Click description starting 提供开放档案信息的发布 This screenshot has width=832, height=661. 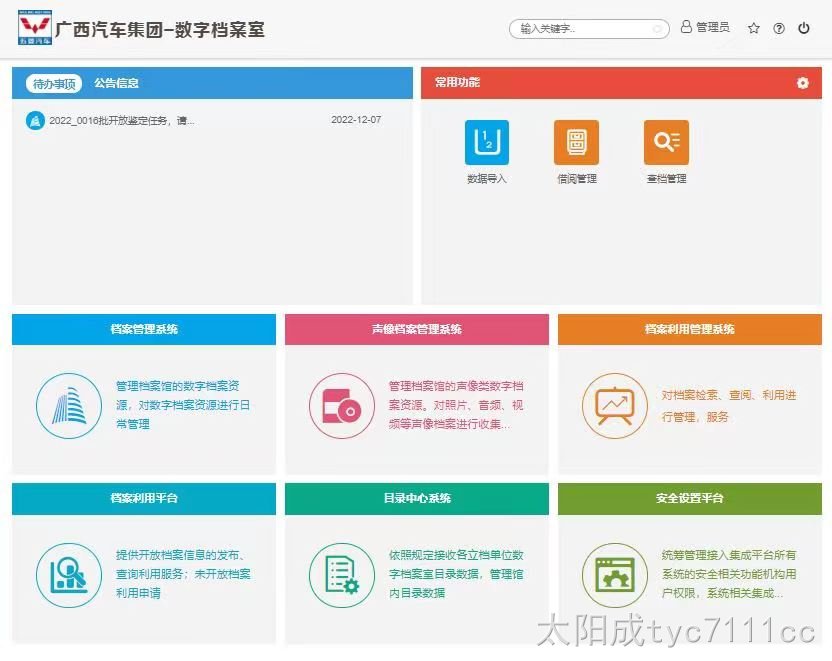183,574
